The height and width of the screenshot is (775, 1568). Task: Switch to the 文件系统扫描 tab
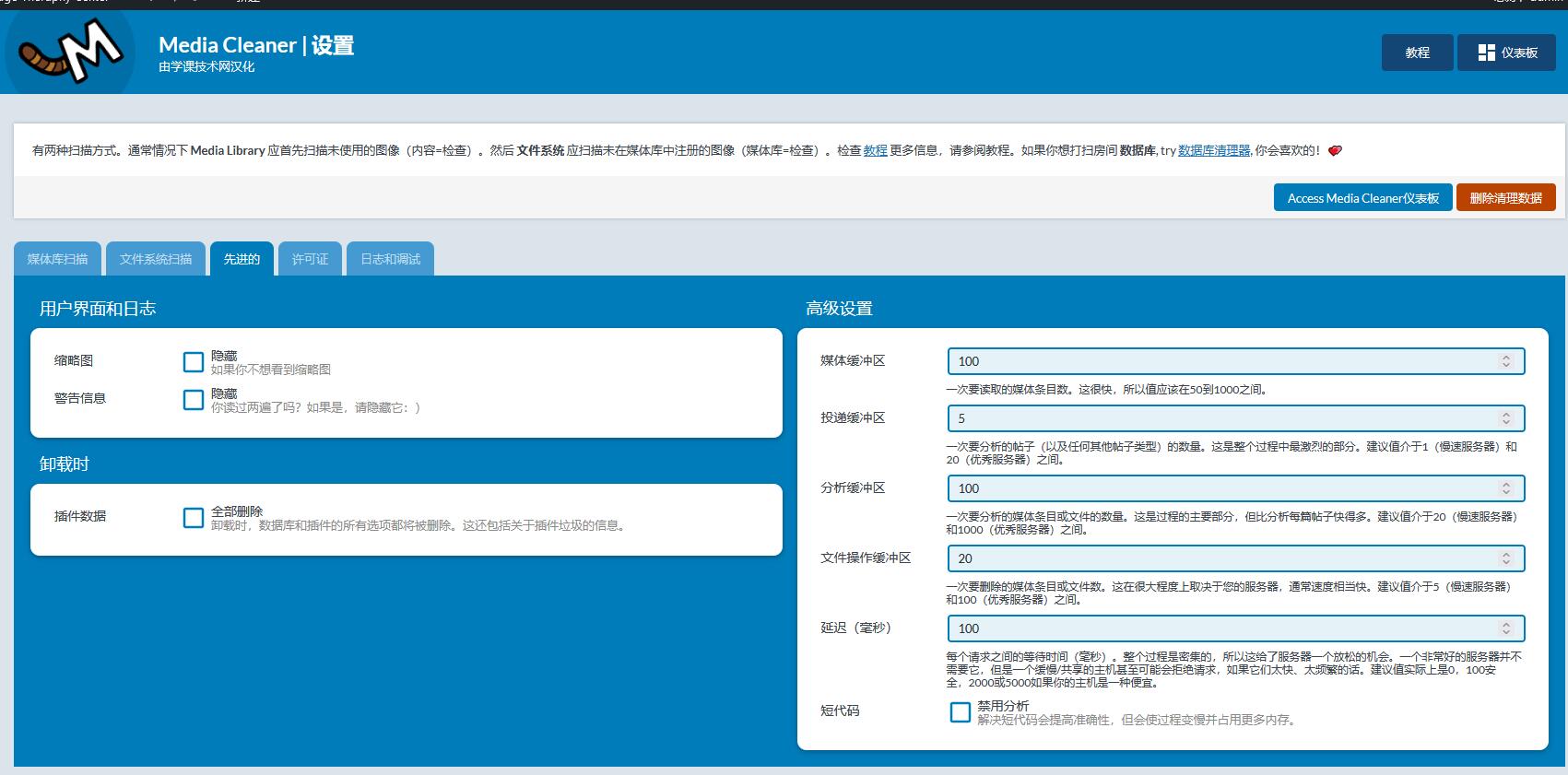(x=156, y=259)
